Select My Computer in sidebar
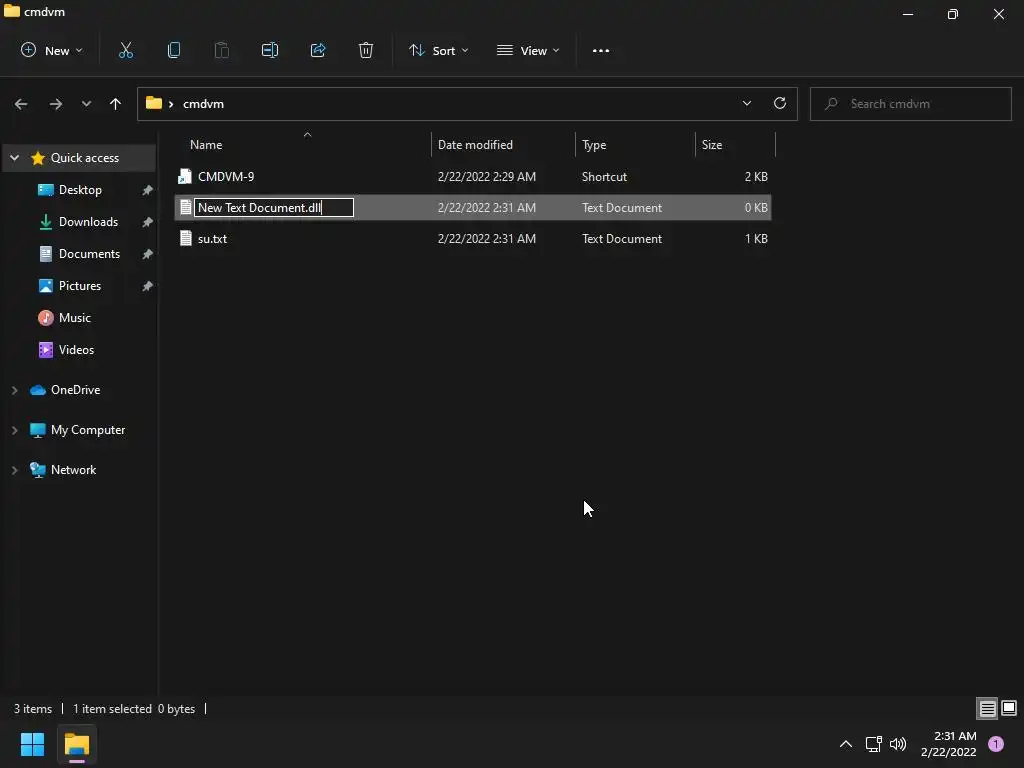 pos(88,430)
